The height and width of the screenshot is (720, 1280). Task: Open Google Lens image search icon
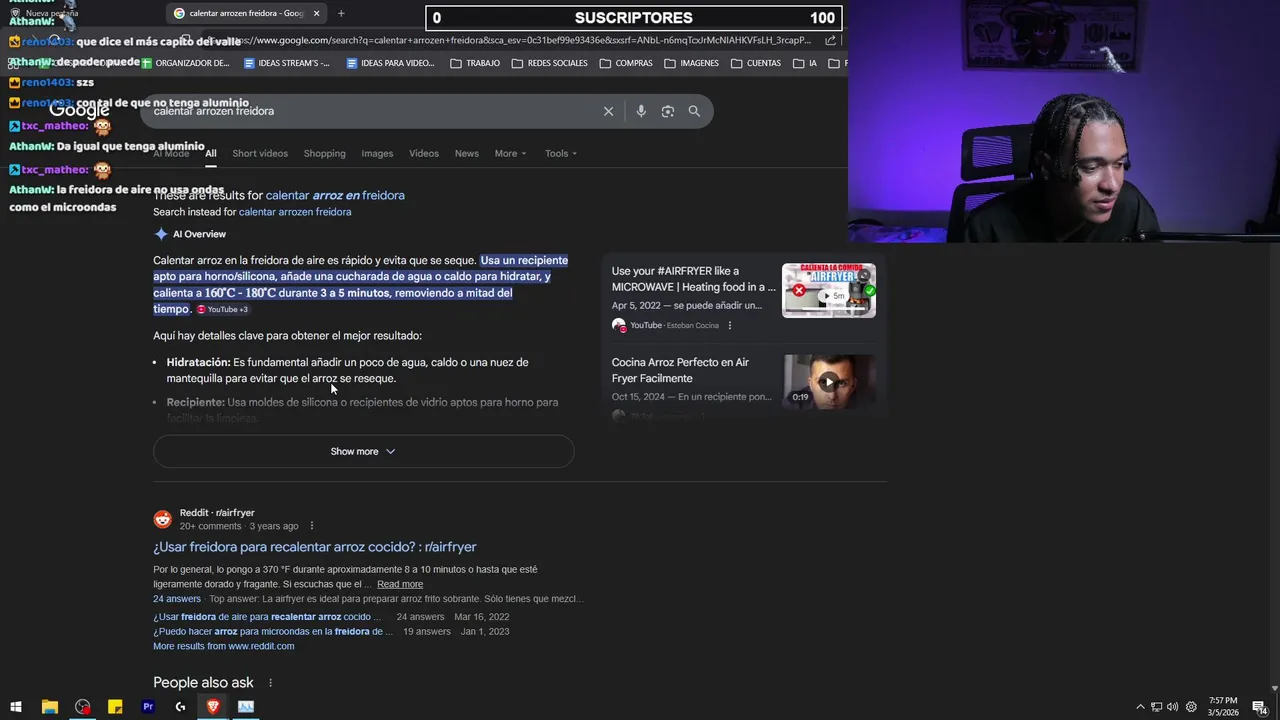coord(668,111)
